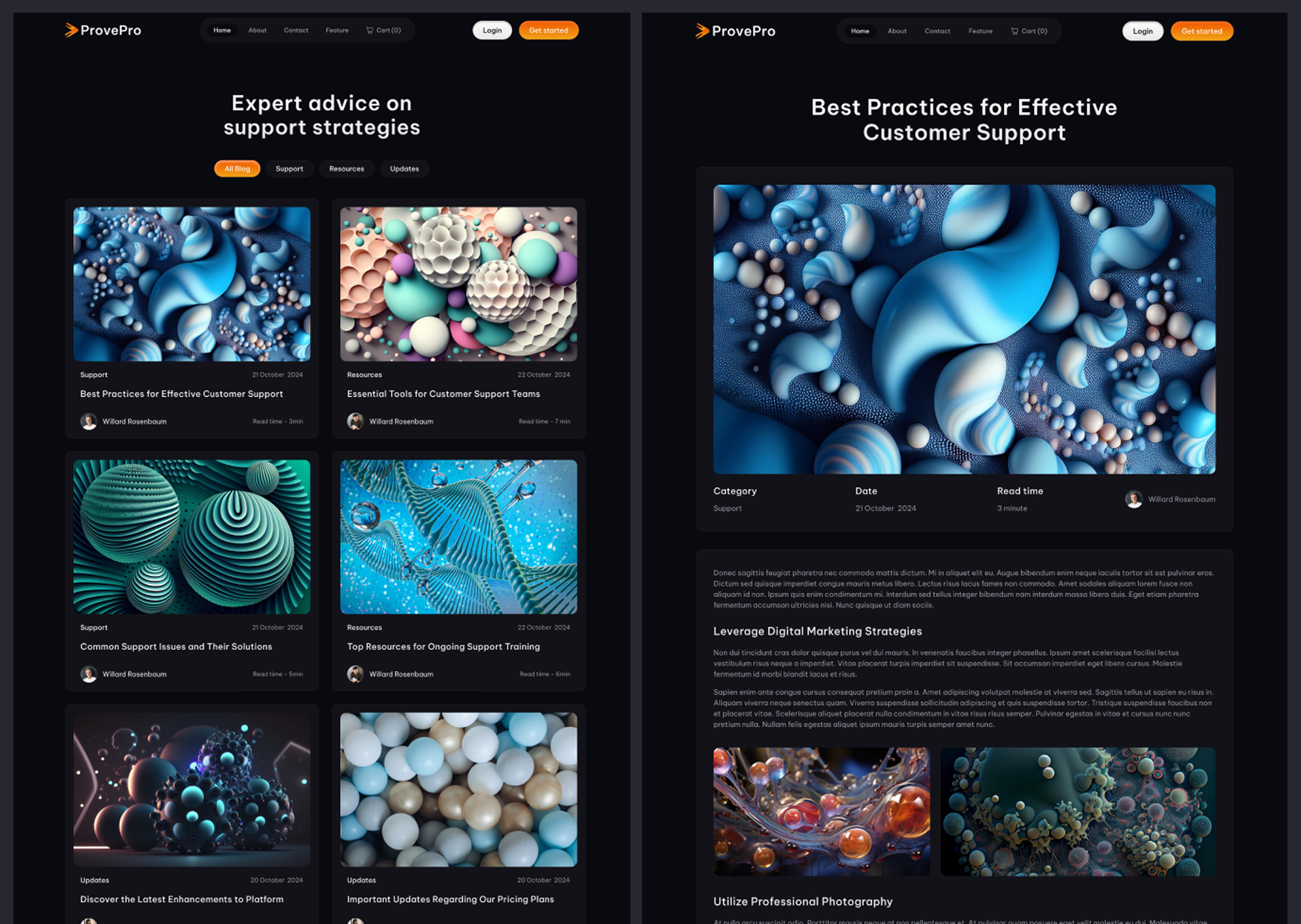Click the ProvePro logo on left page
Screen dimensions: 1301x924
(103, 30)
